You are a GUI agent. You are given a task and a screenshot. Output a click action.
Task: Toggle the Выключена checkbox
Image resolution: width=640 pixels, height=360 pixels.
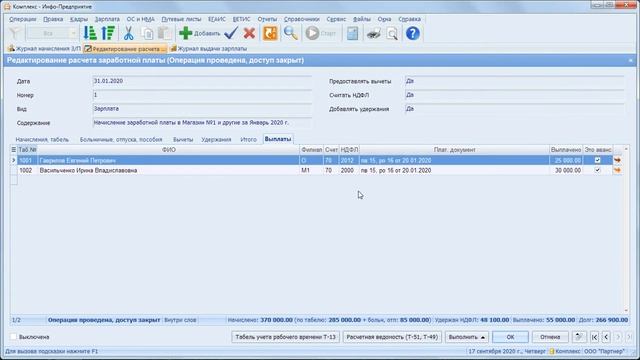point(13,337)
